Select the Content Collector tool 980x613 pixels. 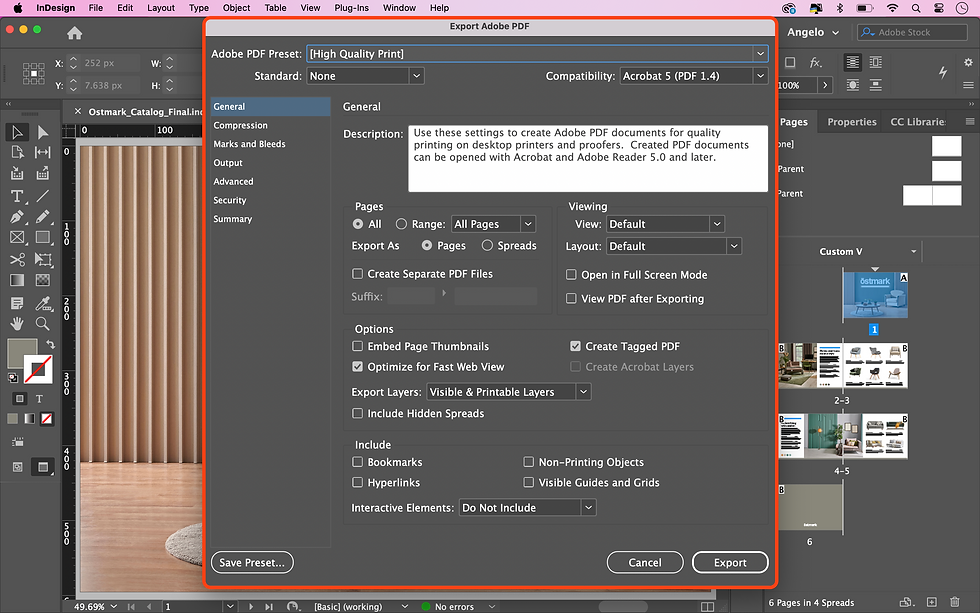click(x=17, y=173)
